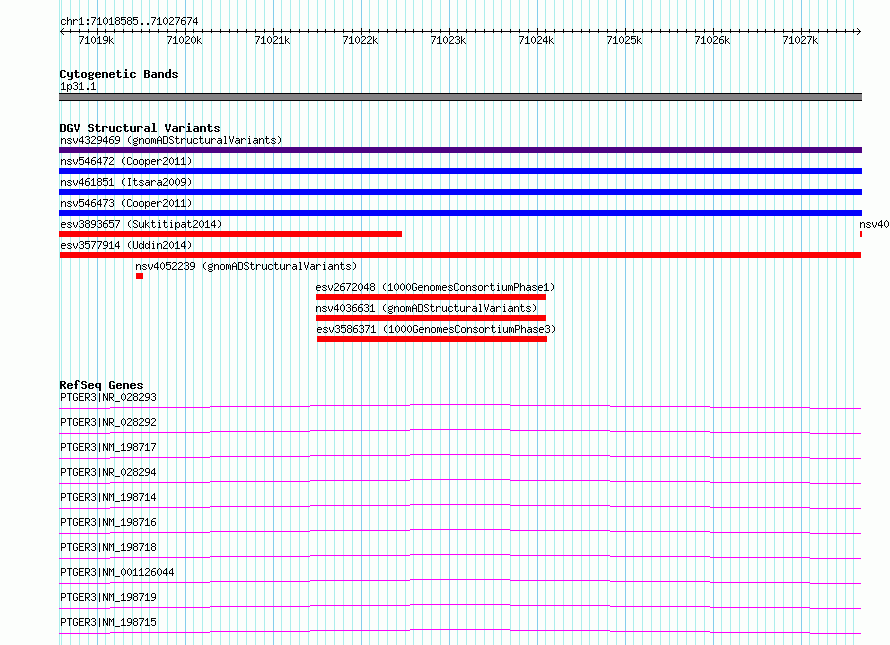Click the 71027k ruler tick label
Screen dimensions: 890x645
point(800,40)
